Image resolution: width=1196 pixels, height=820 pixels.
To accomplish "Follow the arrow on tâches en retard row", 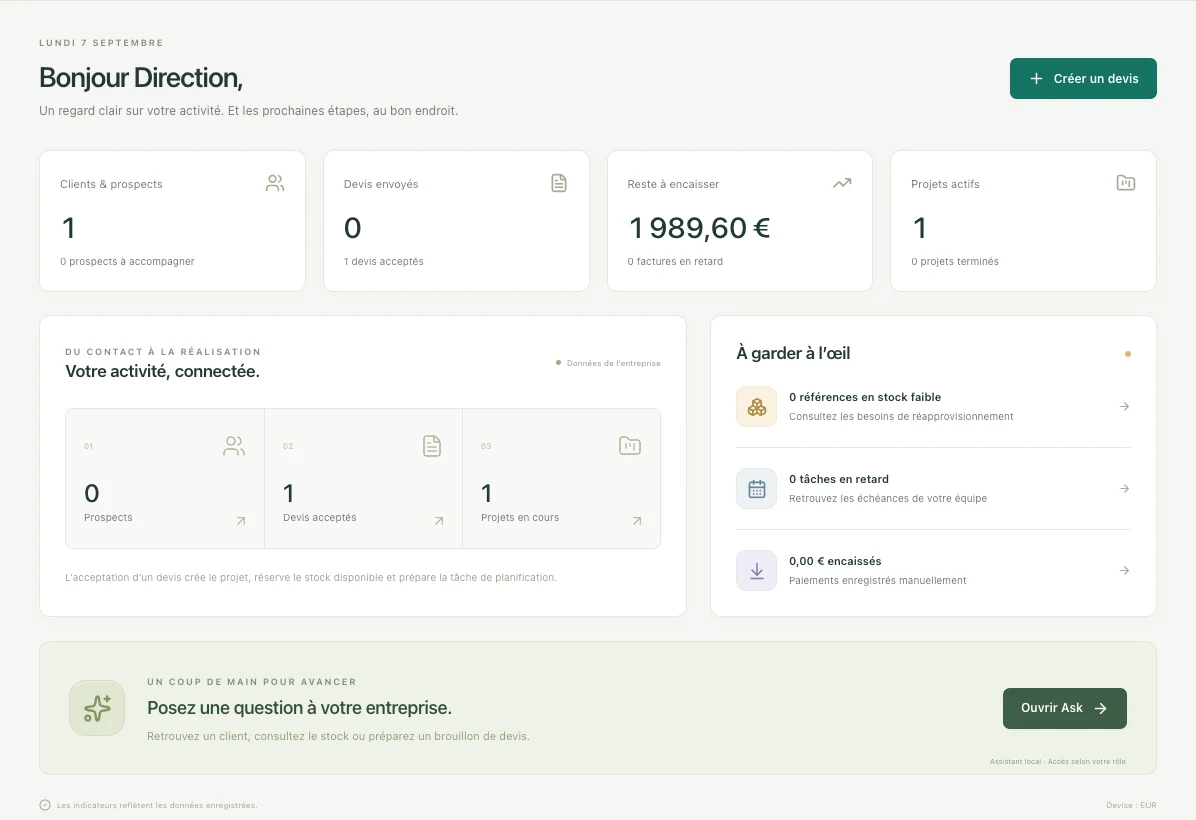I will [x=1124, y=488].
